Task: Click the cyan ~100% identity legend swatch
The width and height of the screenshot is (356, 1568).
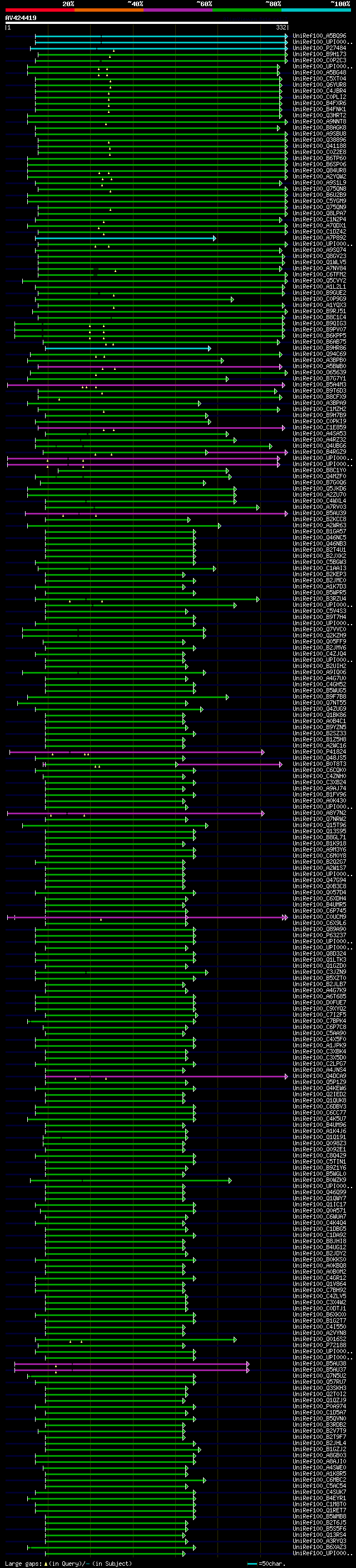Action: (316, 10)
